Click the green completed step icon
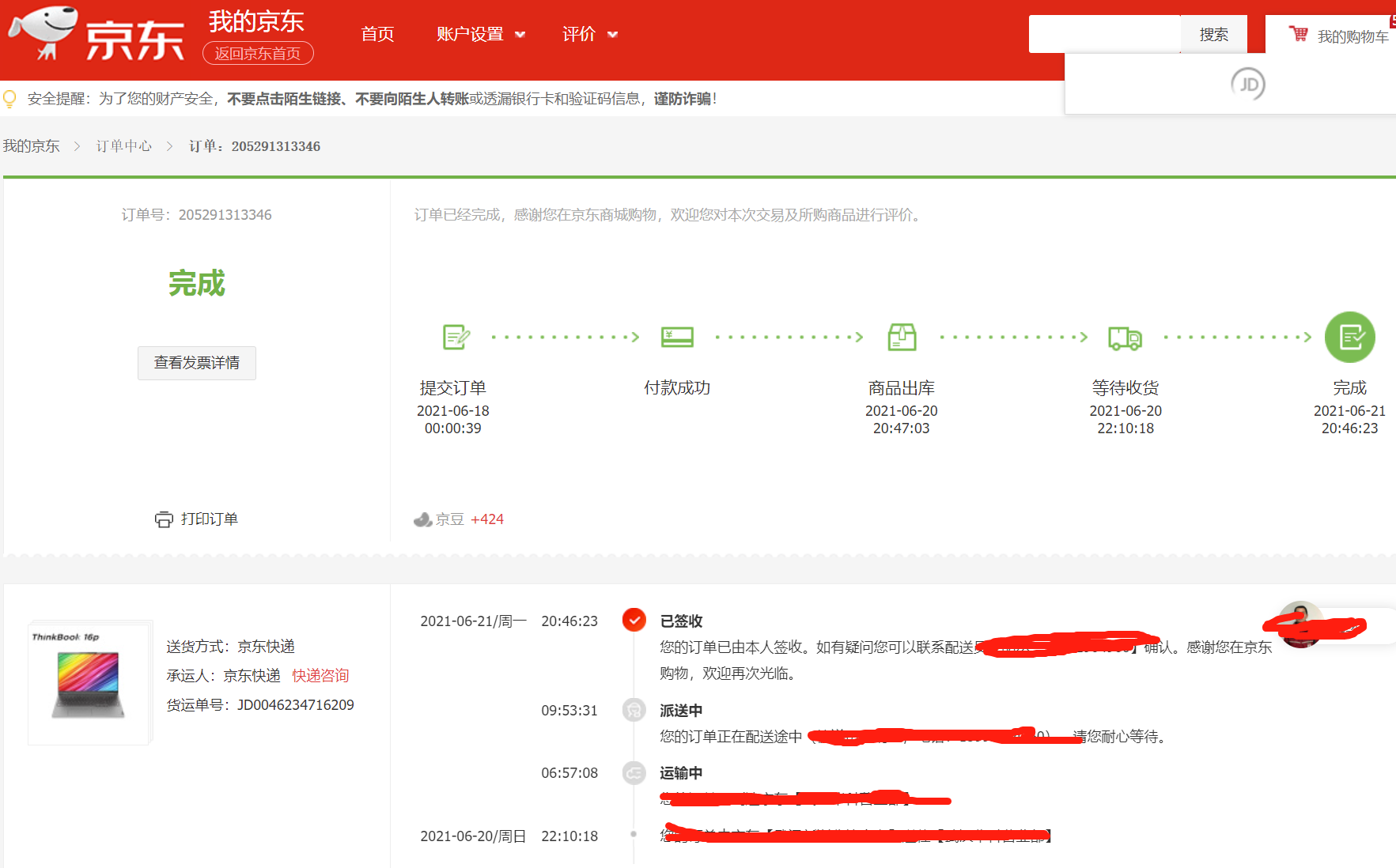Viewport: 1396px width, 868px height. pos(1350,337)
